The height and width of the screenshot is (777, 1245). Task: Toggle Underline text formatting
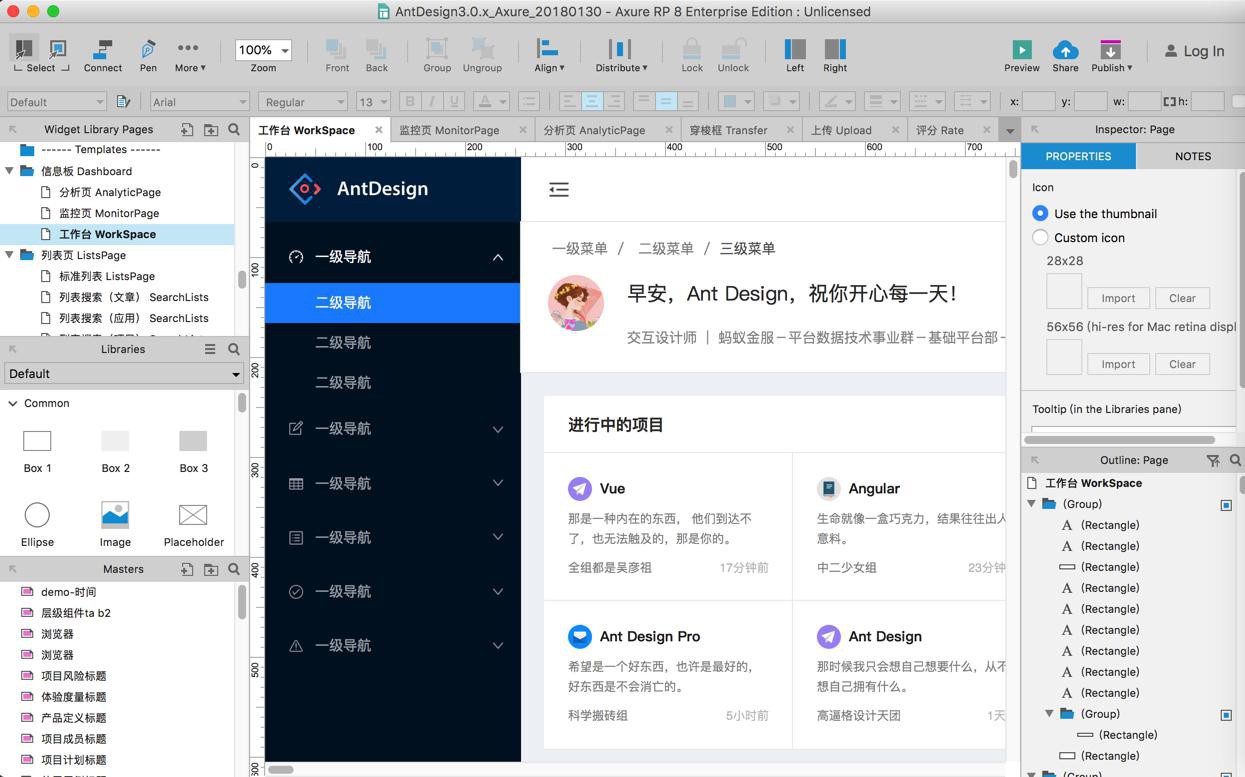[454, 101]
